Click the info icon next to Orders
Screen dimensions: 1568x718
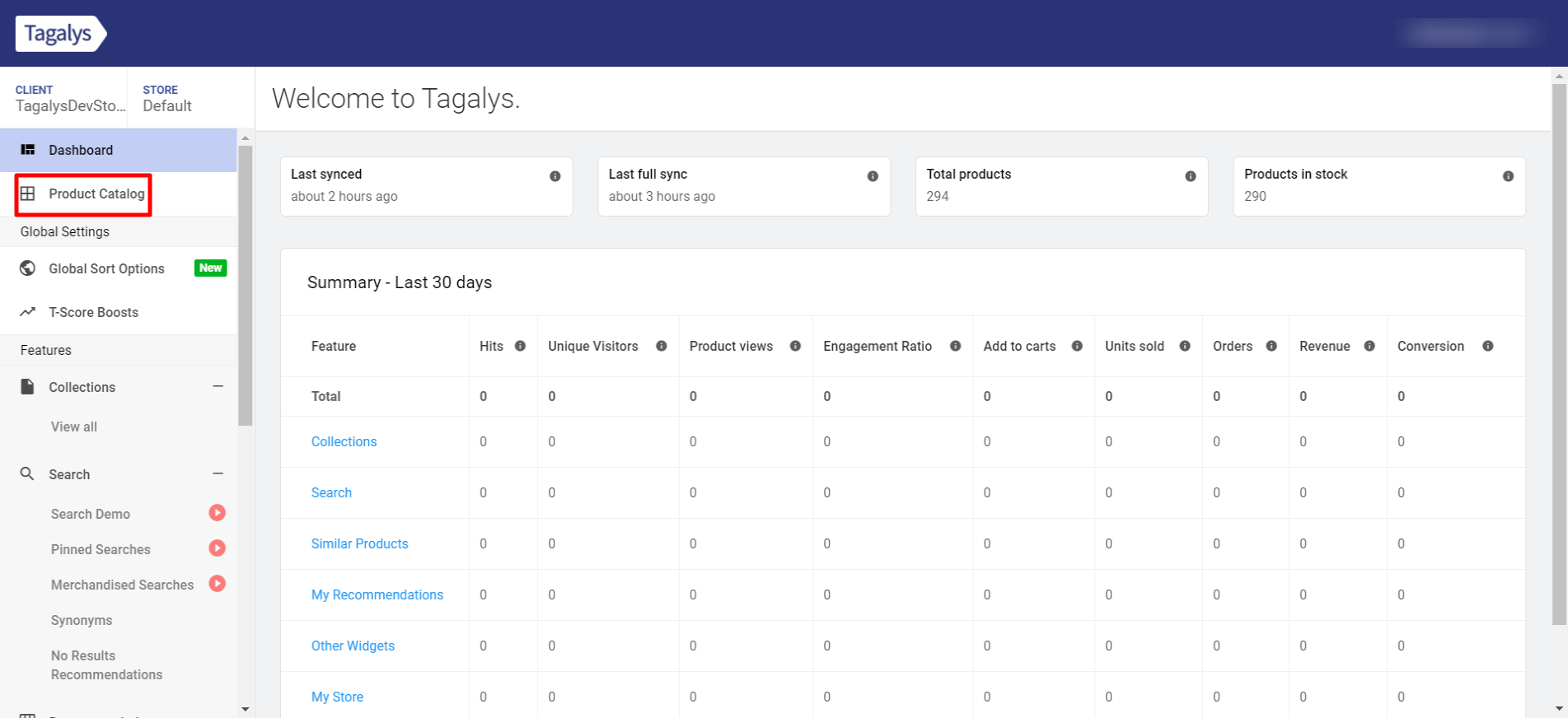click(1271, 346)
